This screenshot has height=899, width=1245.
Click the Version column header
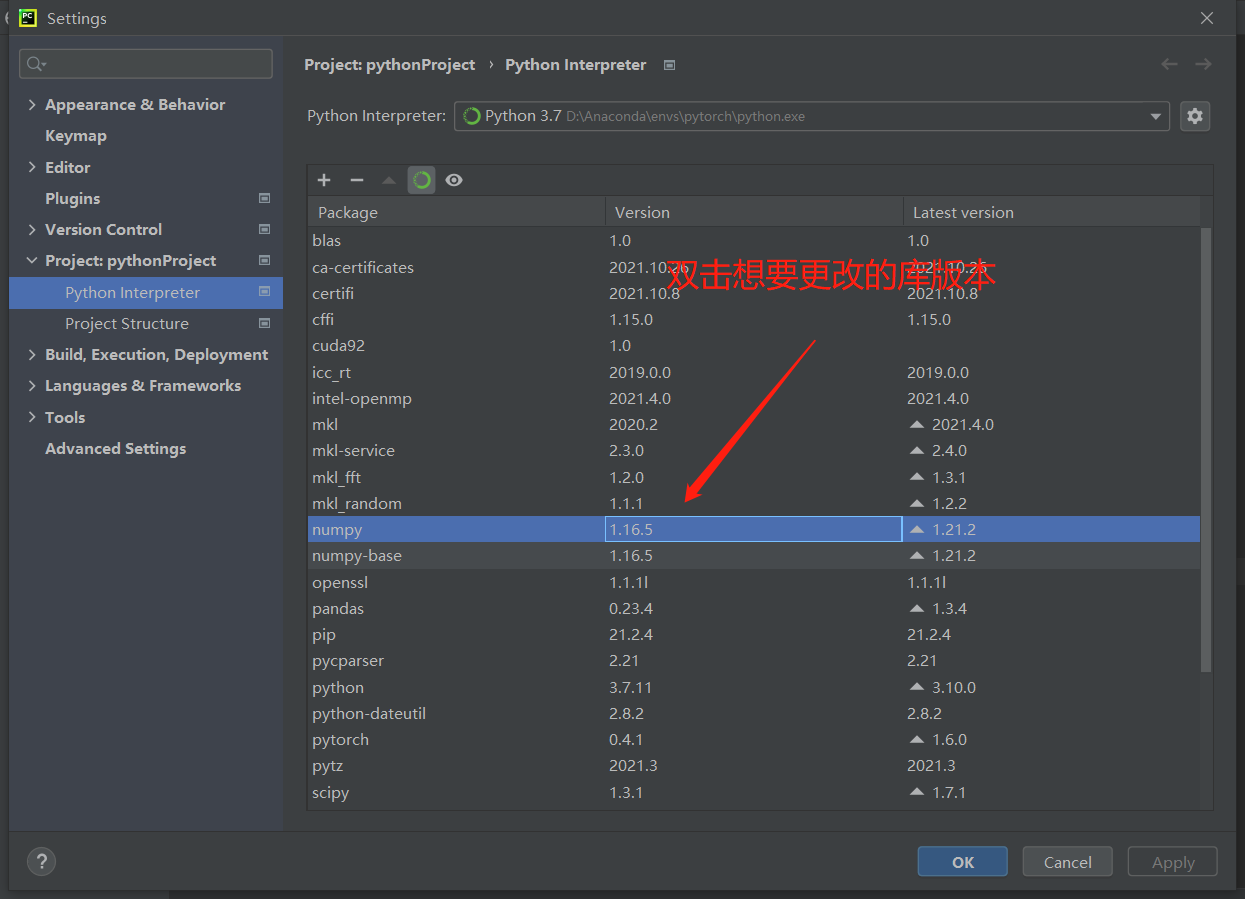click(x=754, y=212)
